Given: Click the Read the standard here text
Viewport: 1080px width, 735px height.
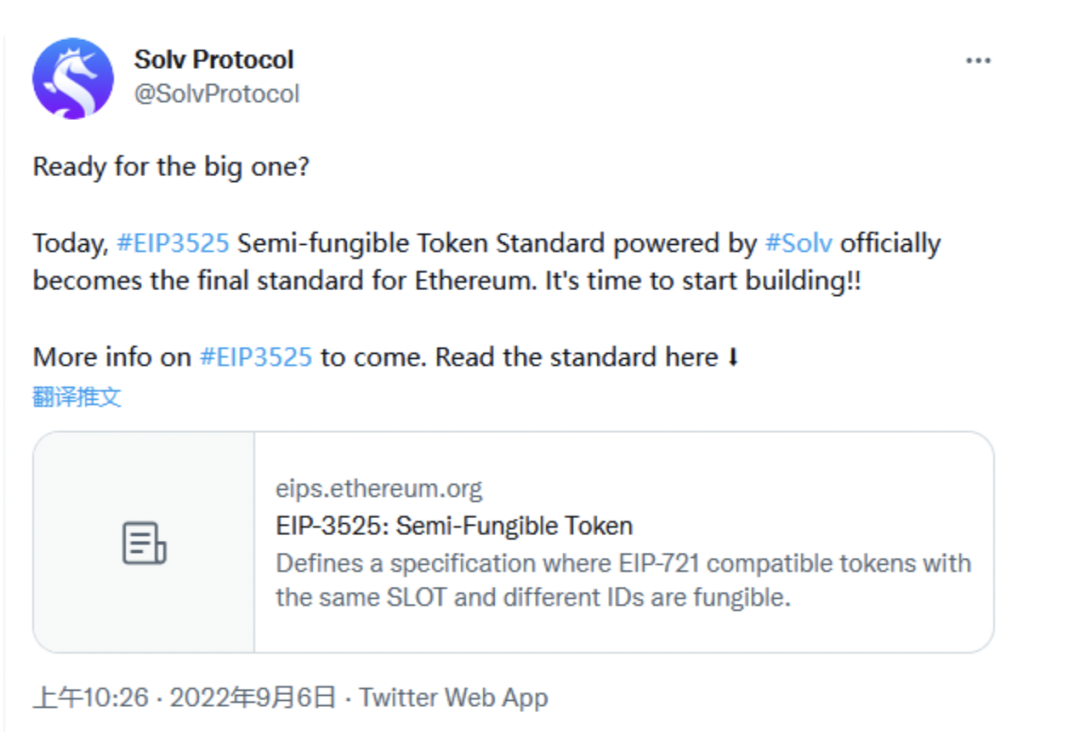Looking at the screenshot, I should [576, 357].
